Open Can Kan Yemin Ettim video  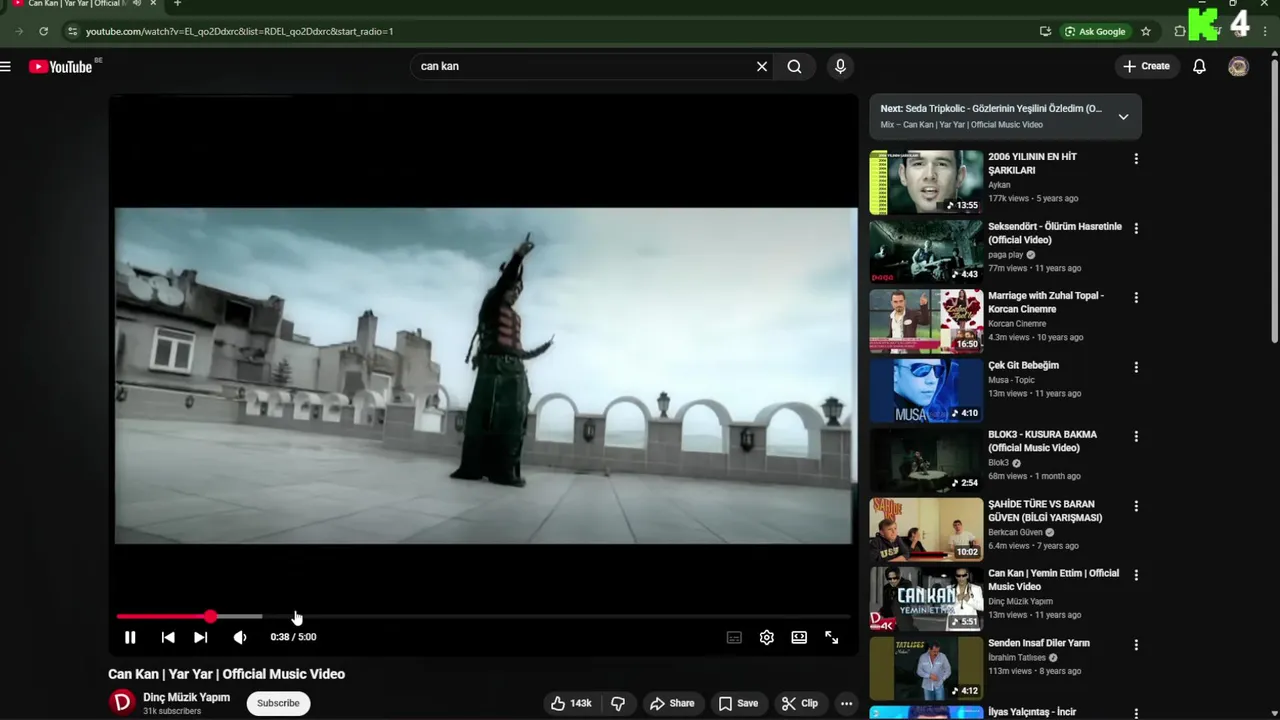926,598
